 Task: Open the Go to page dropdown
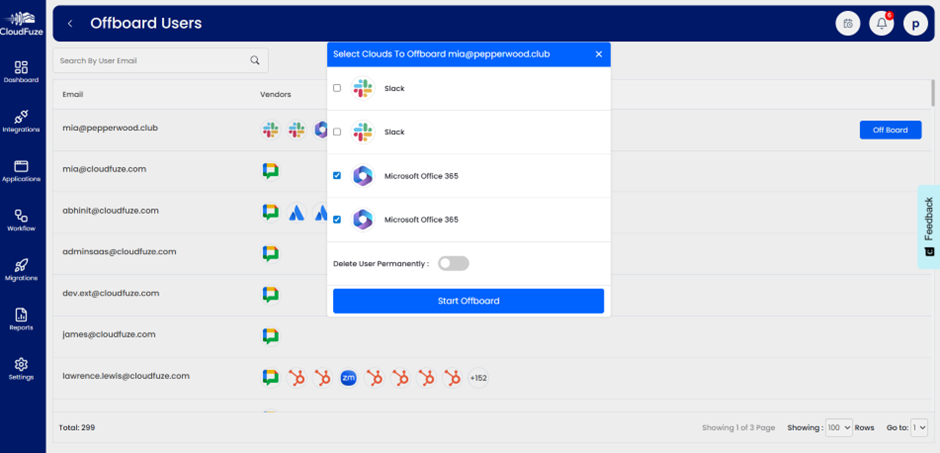[920, 427]
